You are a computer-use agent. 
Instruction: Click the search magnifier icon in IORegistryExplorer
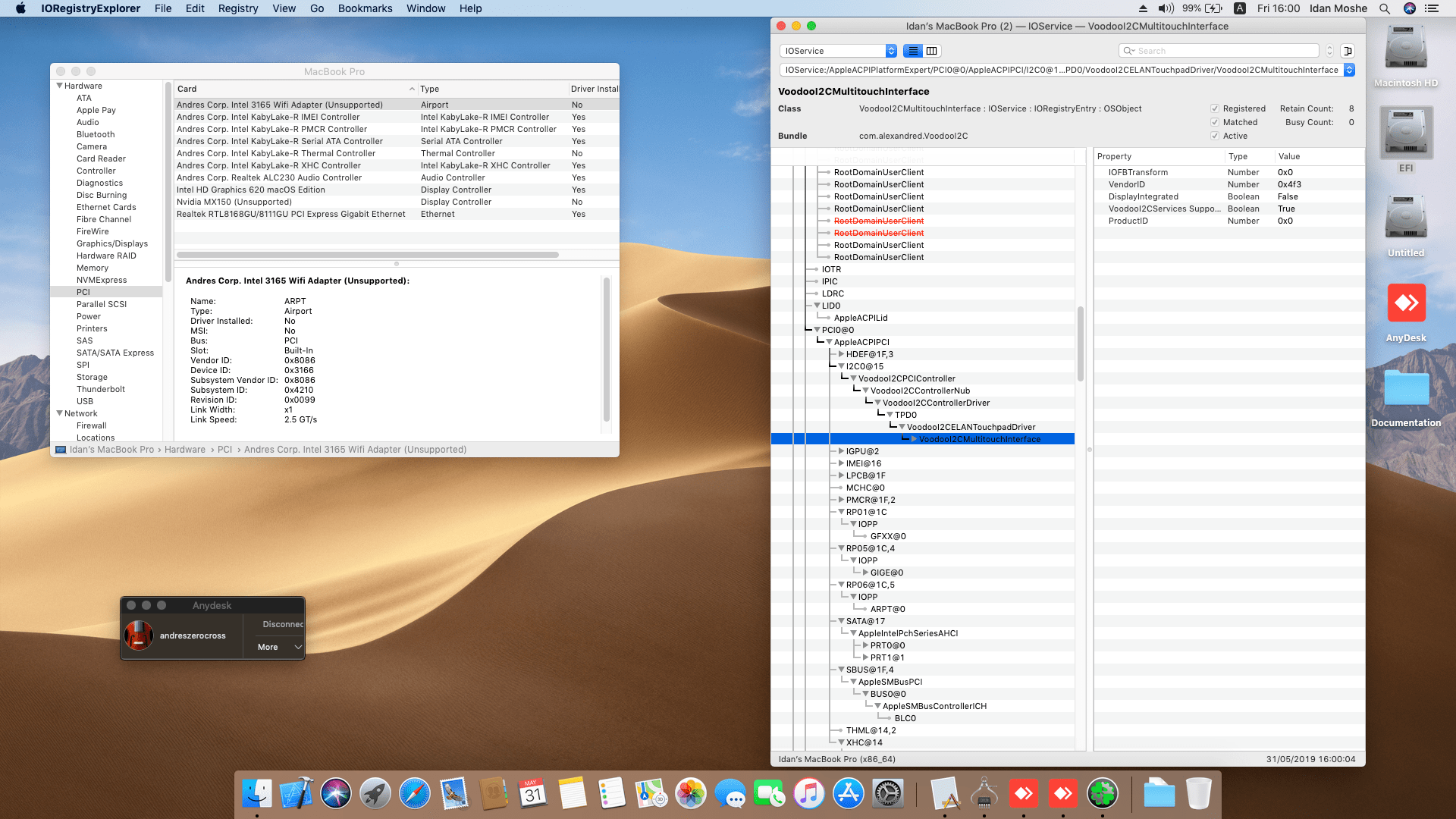1128,51
